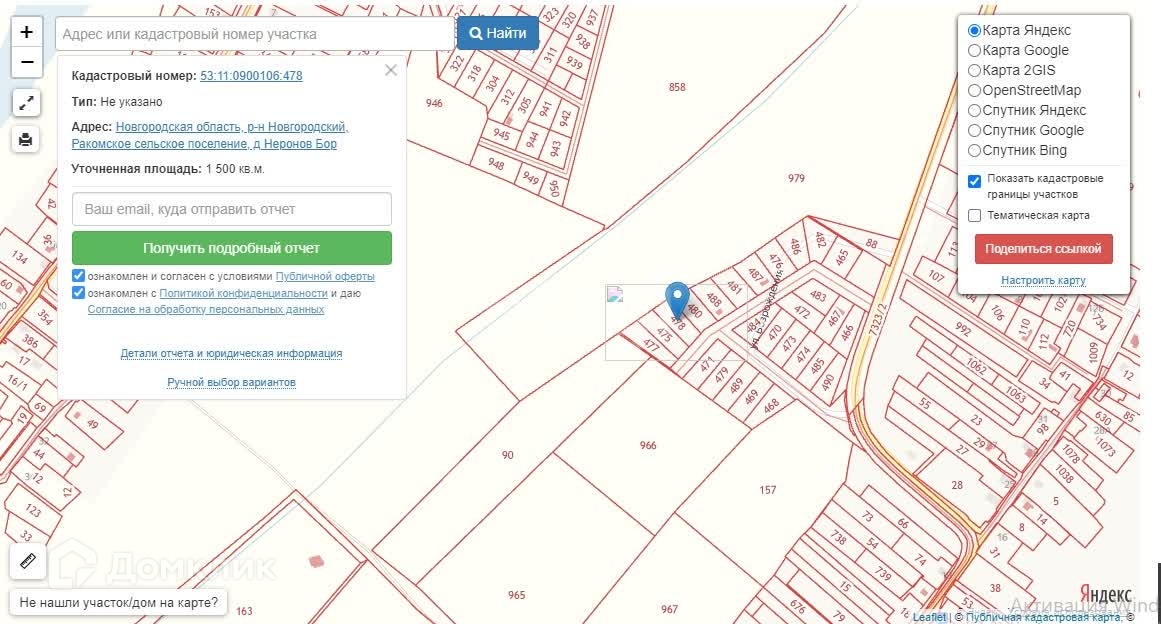
Task: Close the cadastral info panel
Action: pos(391,70)
